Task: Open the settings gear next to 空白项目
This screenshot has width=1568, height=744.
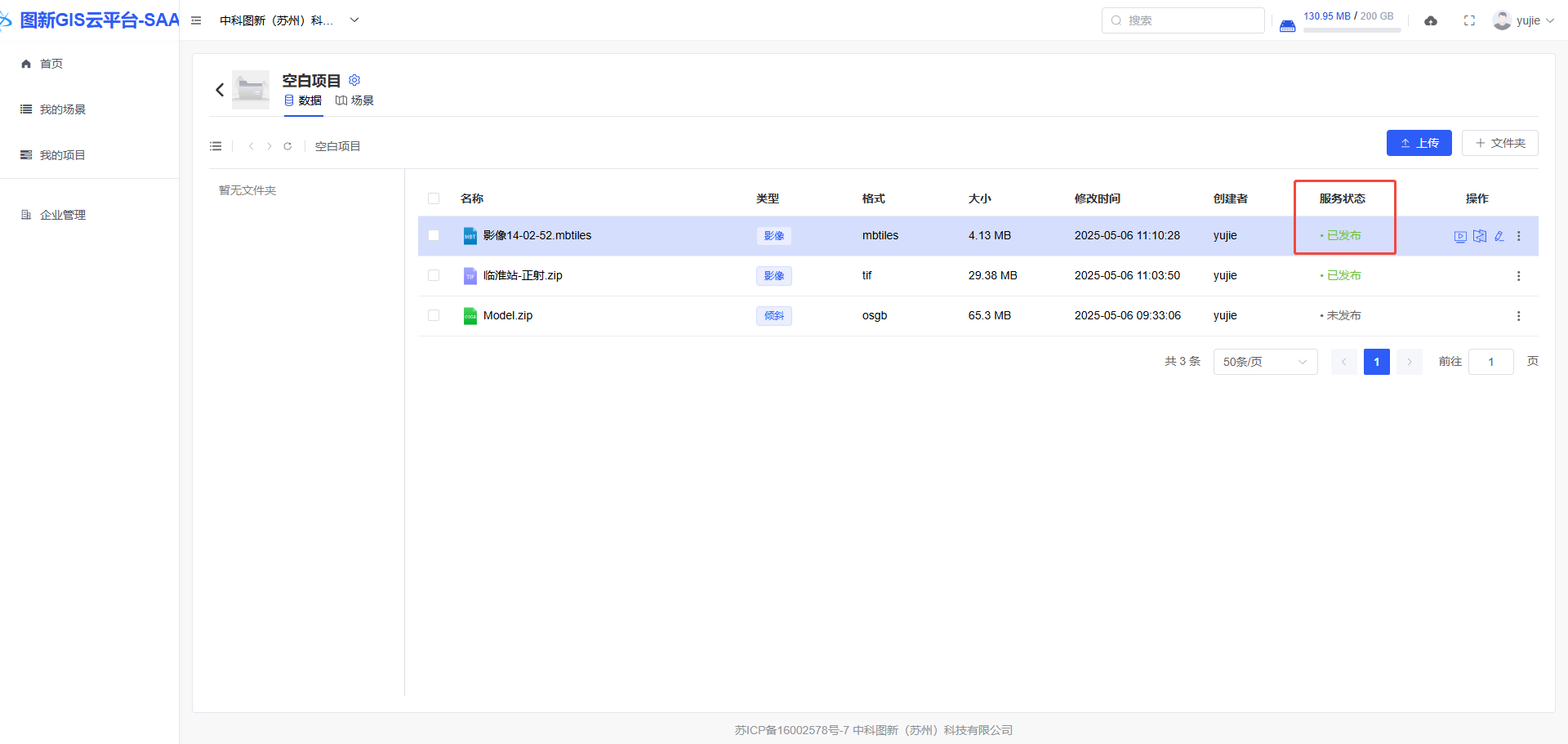Action: tap(354, 80)
